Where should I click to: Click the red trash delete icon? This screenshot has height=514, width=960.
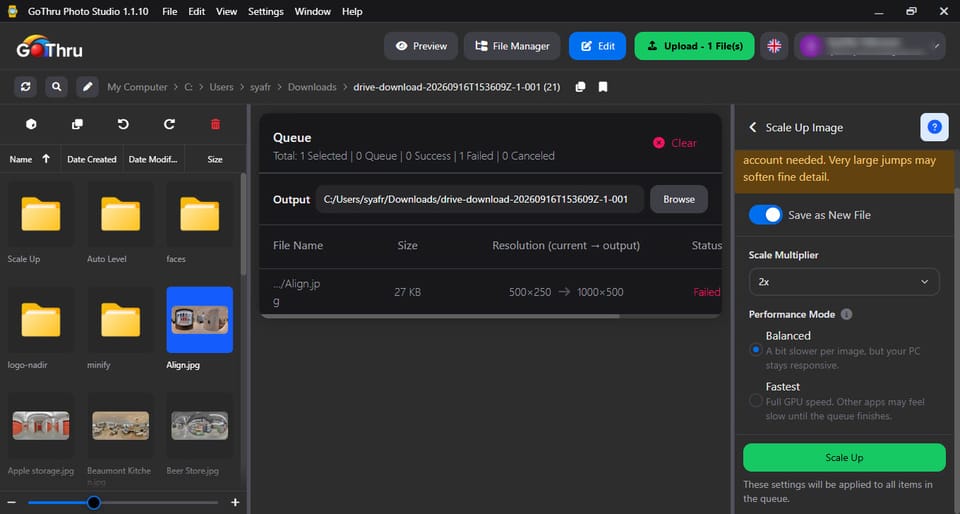coord(216,124)
